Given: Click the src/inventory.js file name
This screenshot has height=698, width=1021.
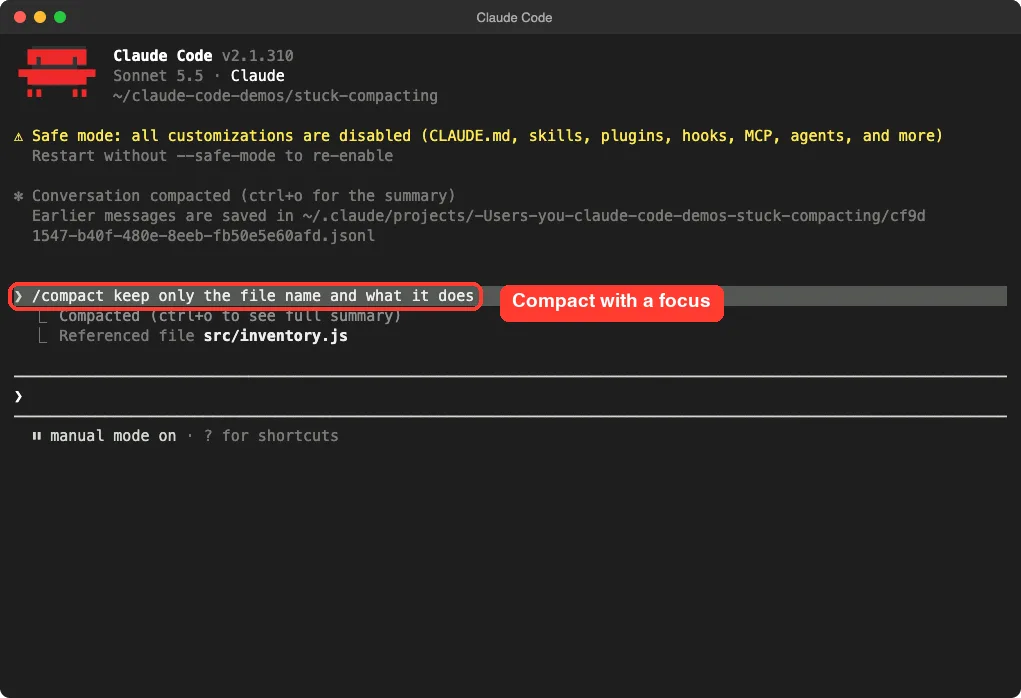Looking at the screenshot, I should click(x=275, y=336).
